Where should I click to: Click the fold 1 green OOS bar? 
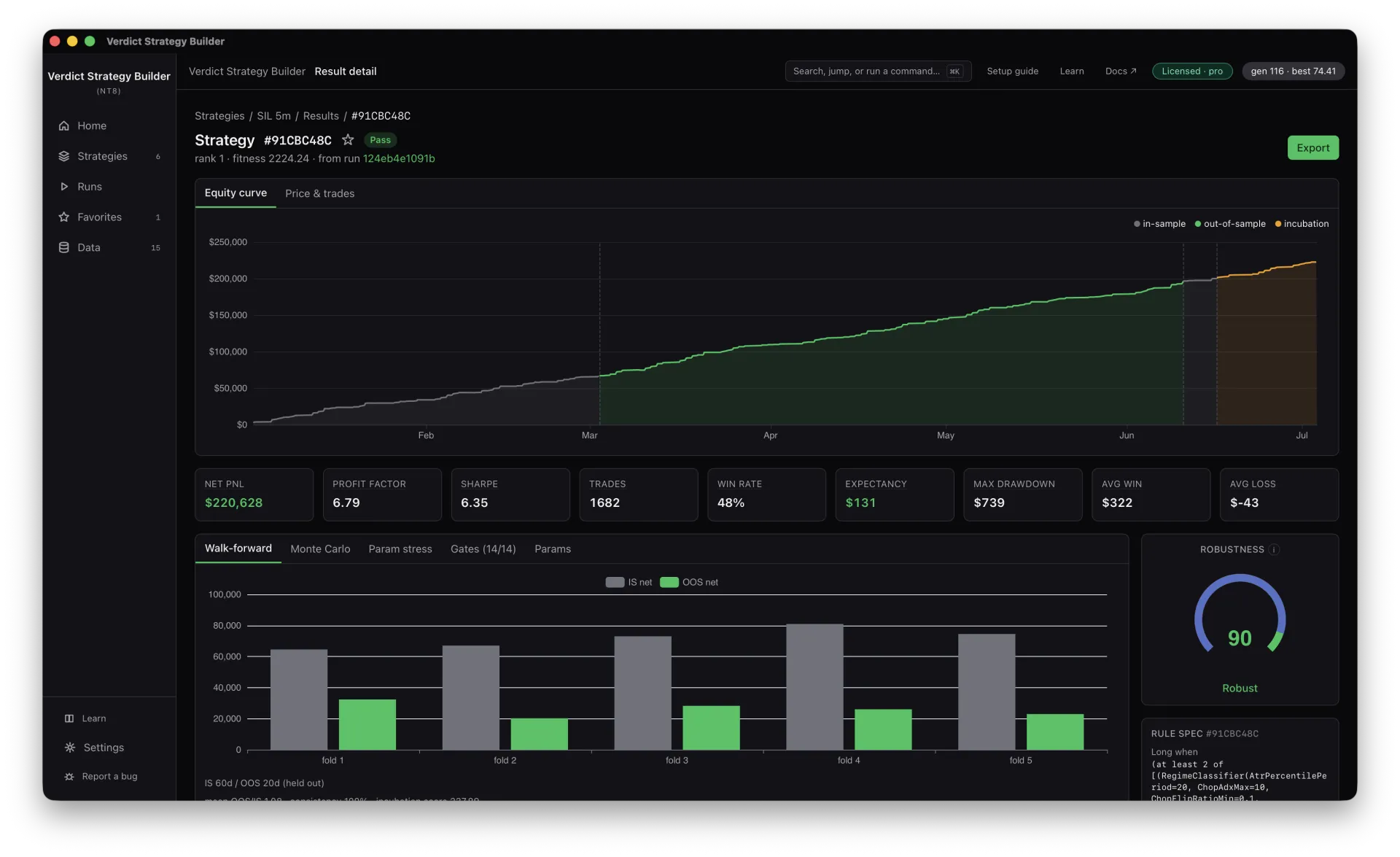click(367, 725)
